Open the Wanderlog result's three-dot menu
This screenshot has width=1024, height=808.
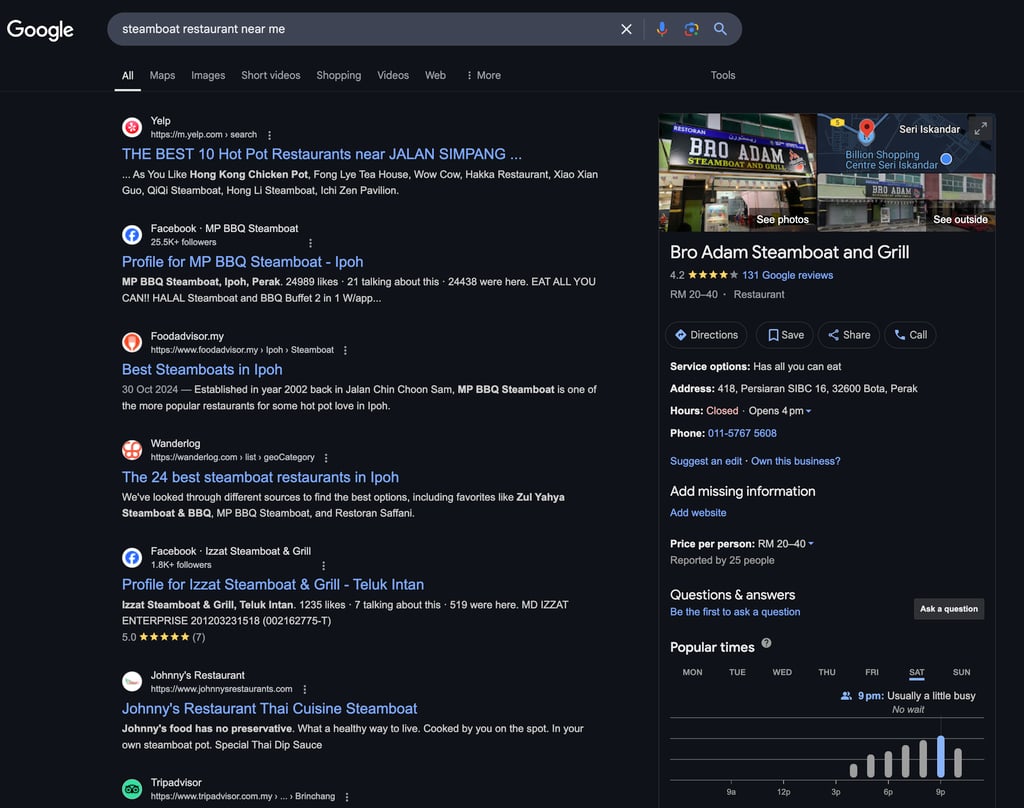click(x=326, y=458)
